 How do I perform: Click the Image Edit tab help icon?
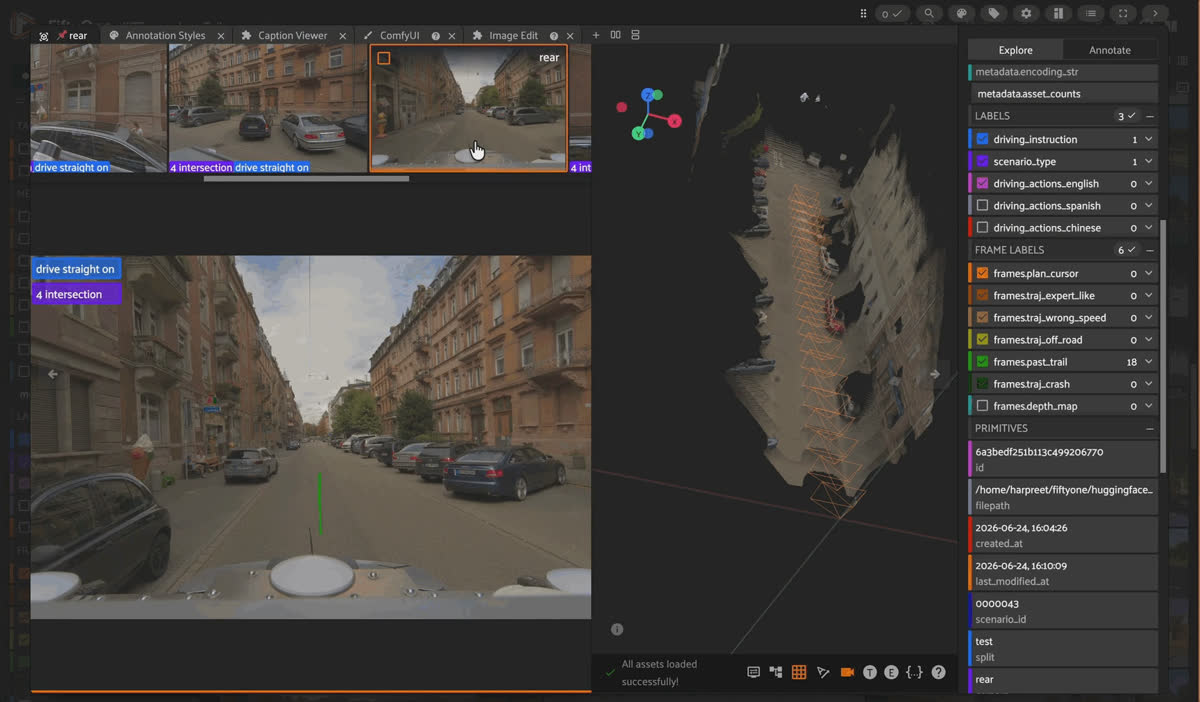pos(554,36)
